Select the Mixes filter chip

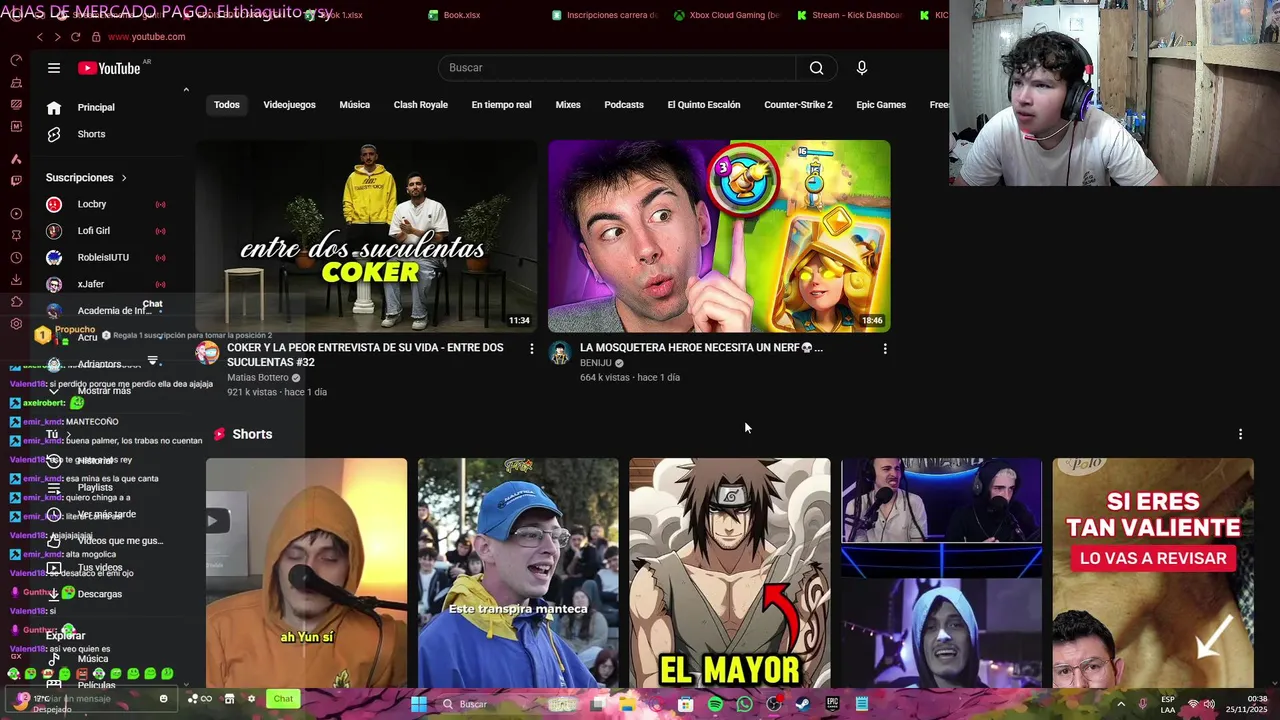(568, 105)
